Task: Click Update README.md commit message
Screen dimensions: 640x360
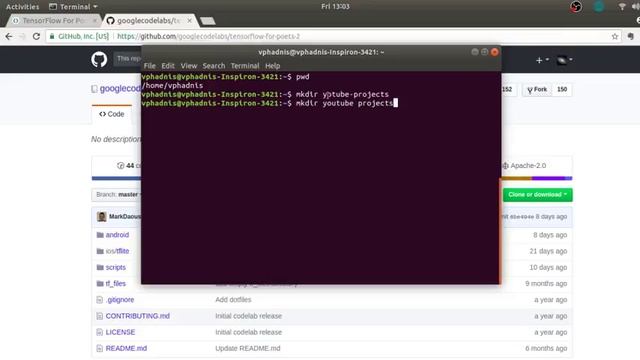Action: 248,348
